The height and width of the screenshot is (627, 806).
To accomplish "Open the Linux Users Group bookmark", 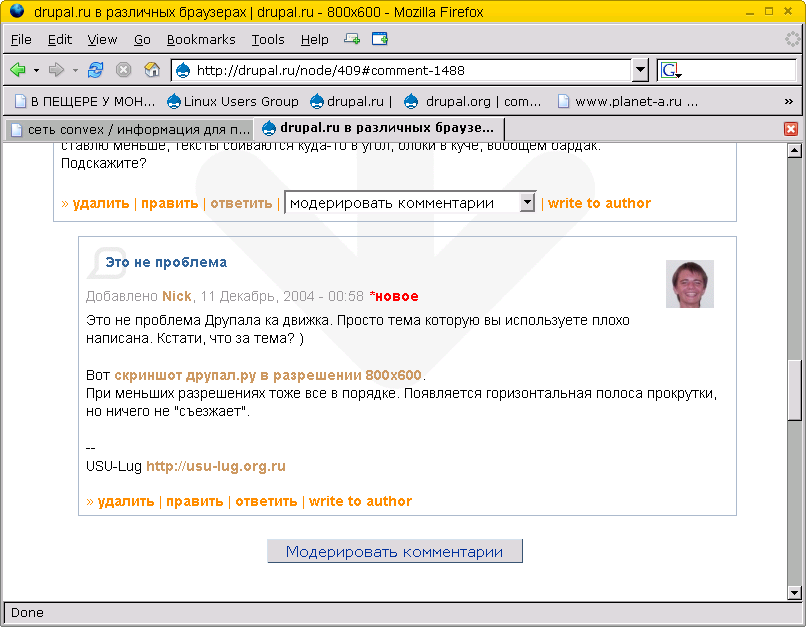I will [233, 102].
